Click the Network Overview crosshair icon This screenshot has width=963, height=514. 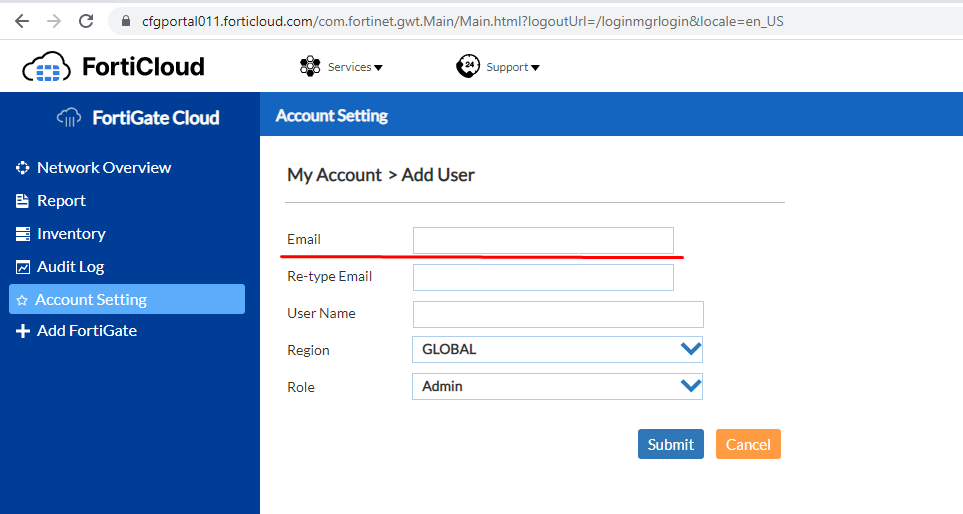pos(23,168)
